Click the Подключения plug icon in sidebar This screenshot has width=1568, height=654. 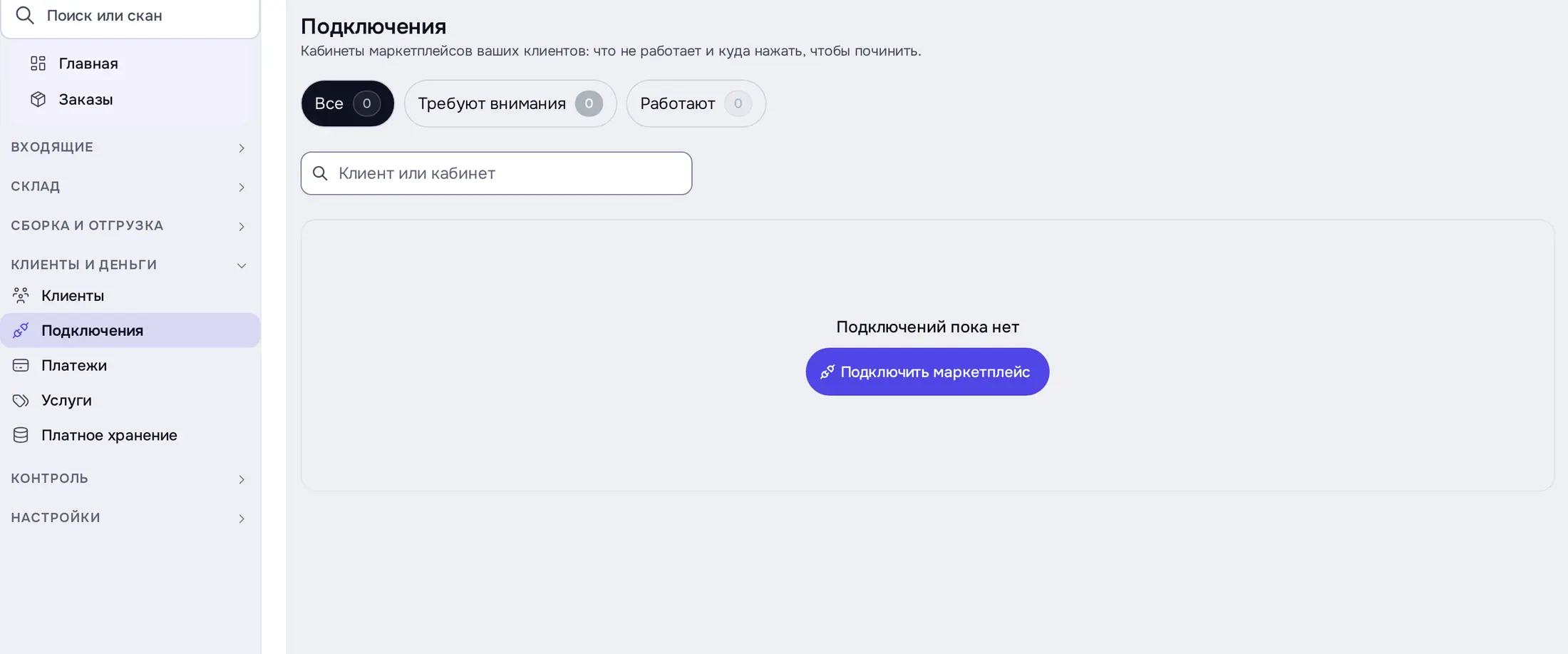21,330
